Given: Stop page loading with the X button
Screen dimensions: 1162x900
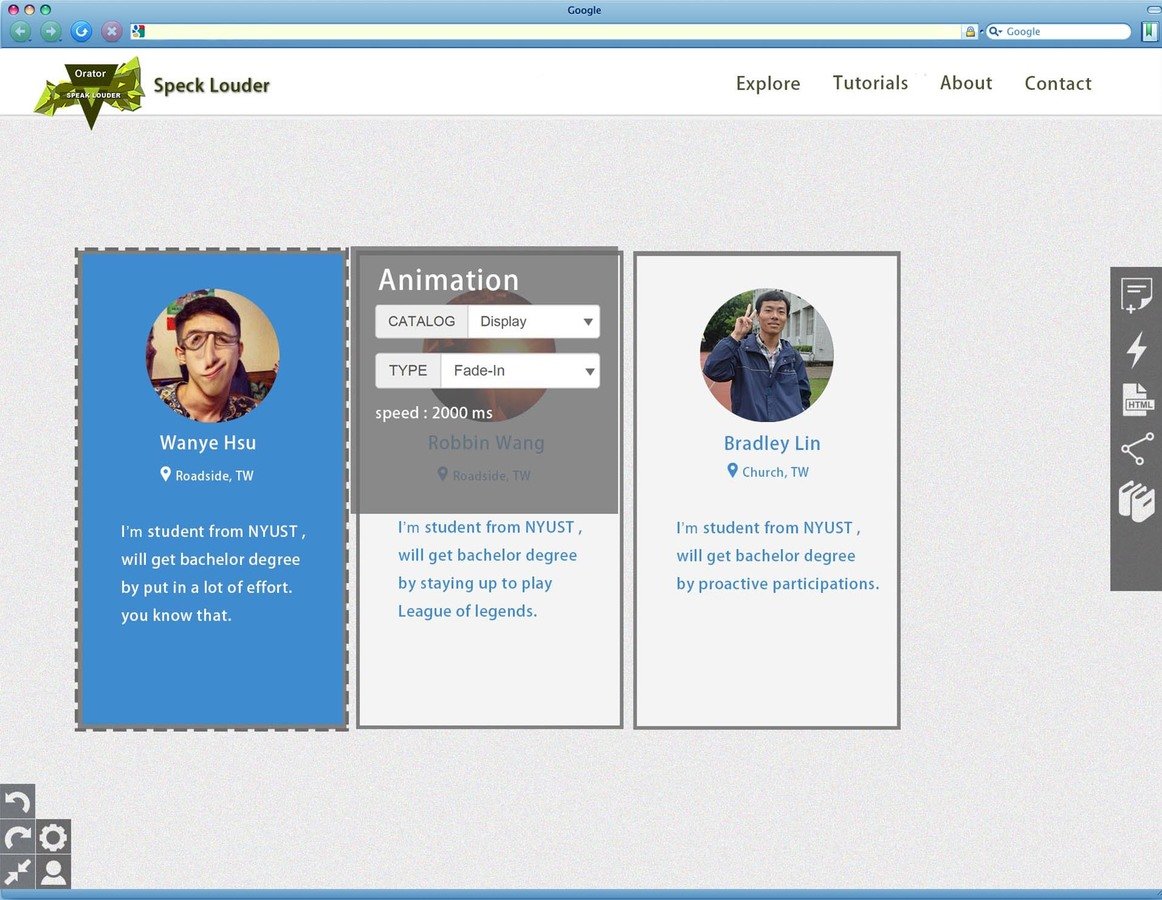Looking at the screenshot, I should pyautogui.click(x=111, y=31).
